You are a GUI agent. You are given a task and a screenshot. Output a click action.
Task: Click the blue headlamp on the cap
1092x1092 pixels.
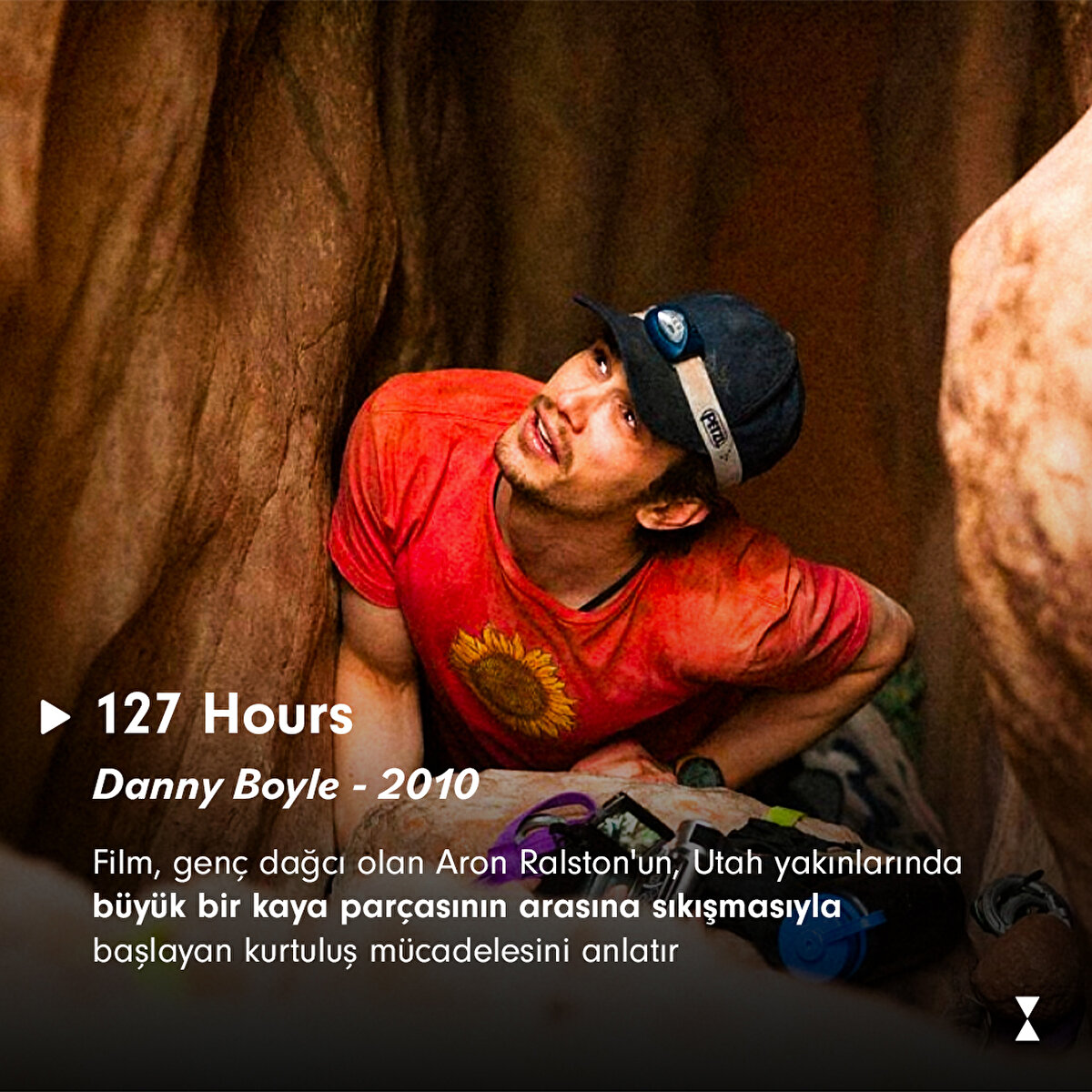672,332
